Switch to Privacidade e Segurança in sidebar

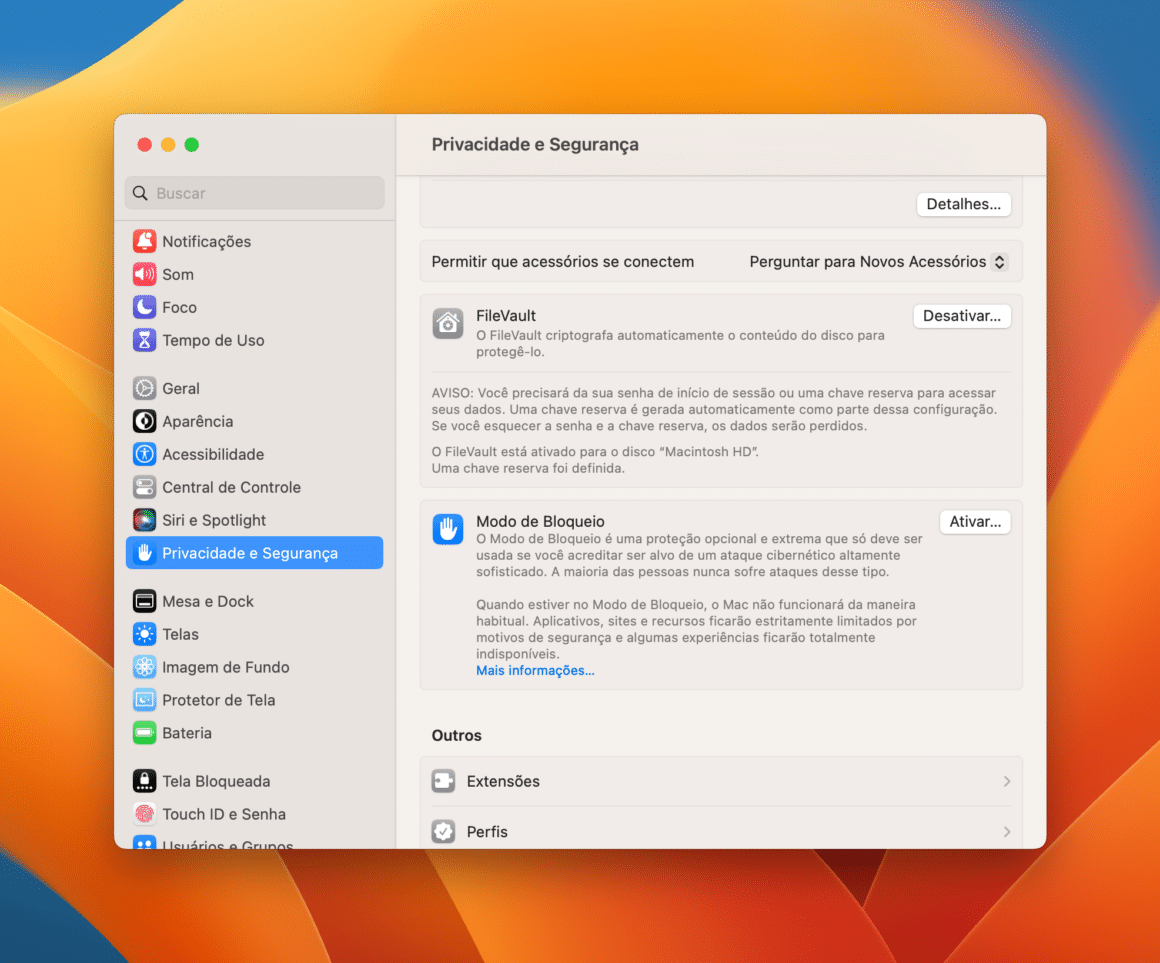coord(254,552)
